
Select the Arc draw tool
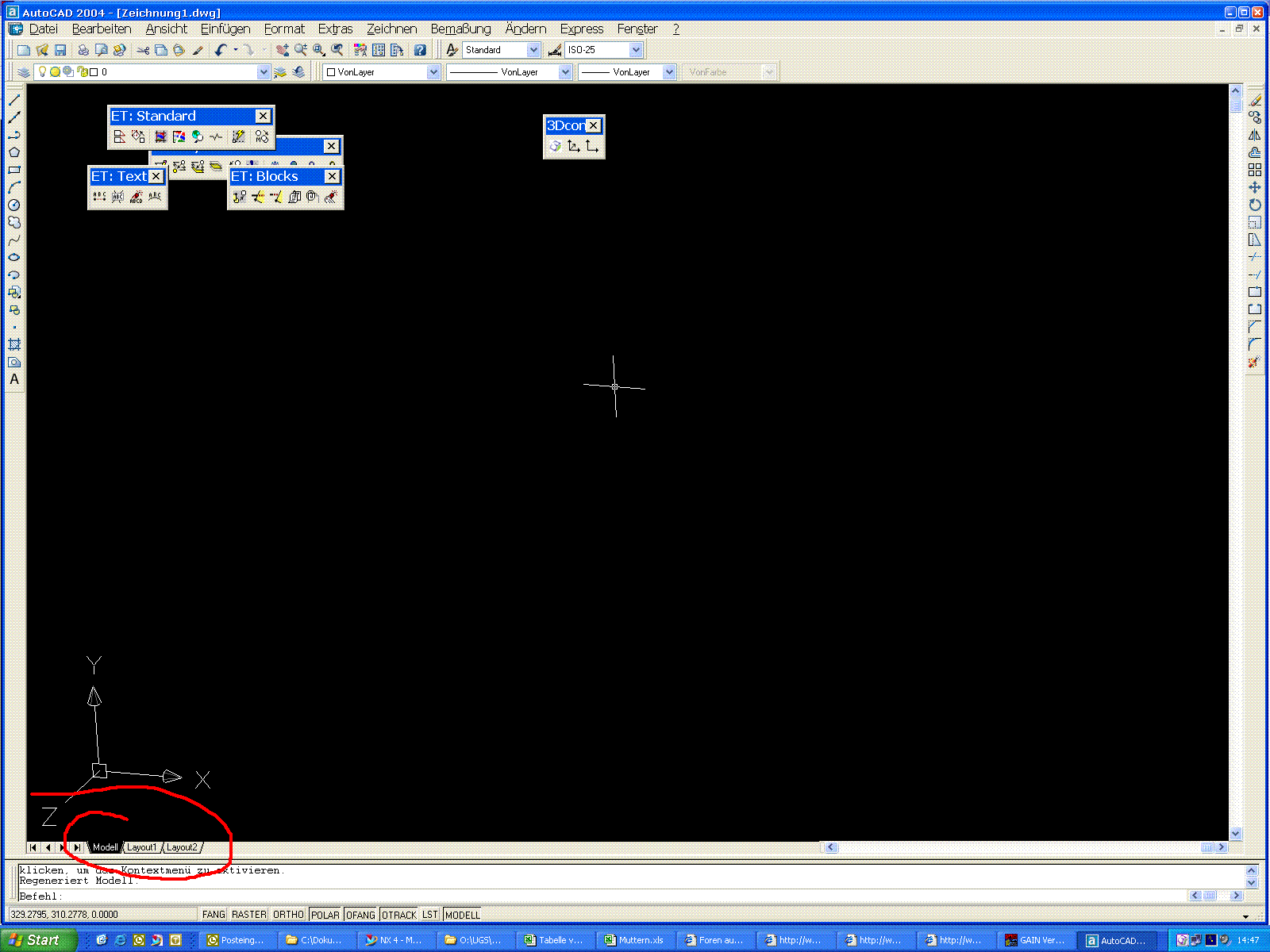[14, 187]
